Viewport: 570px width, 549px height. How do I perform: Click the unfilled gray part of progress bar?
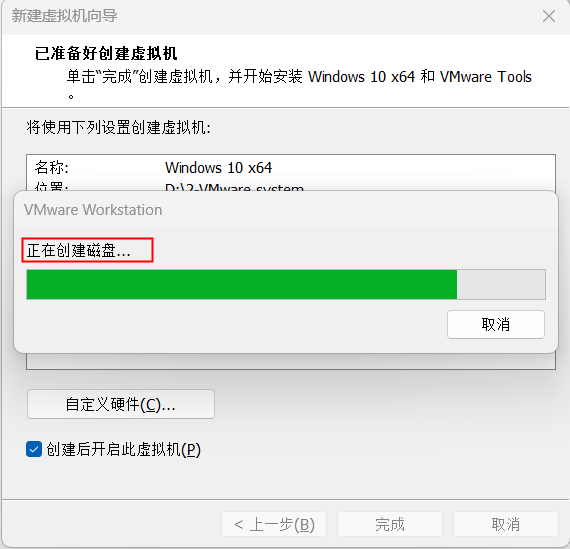tap(501, 284)
